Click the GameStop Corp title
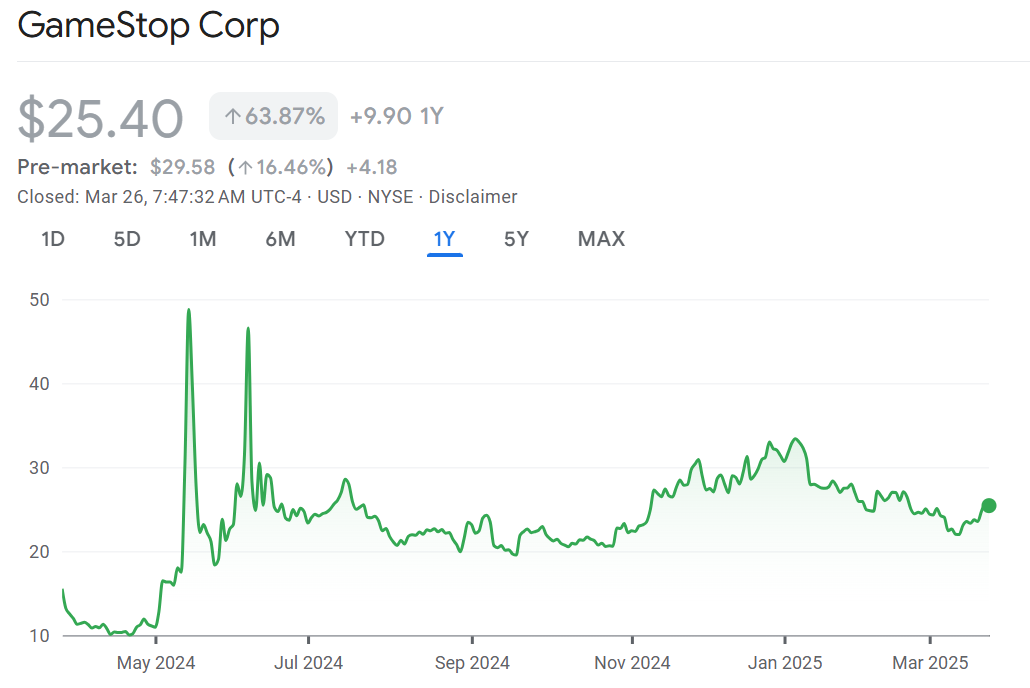 pos(148,26)
